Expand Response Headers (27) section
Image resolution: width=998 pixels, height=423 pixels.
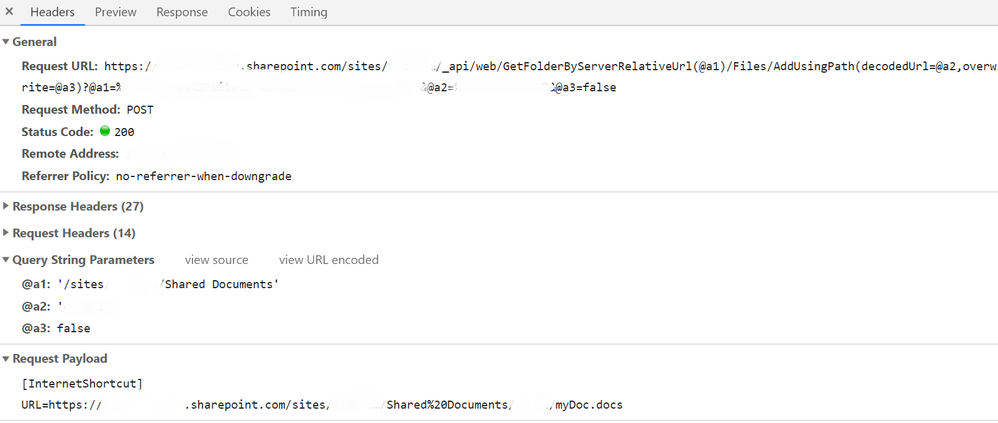[x=73, y=207]
